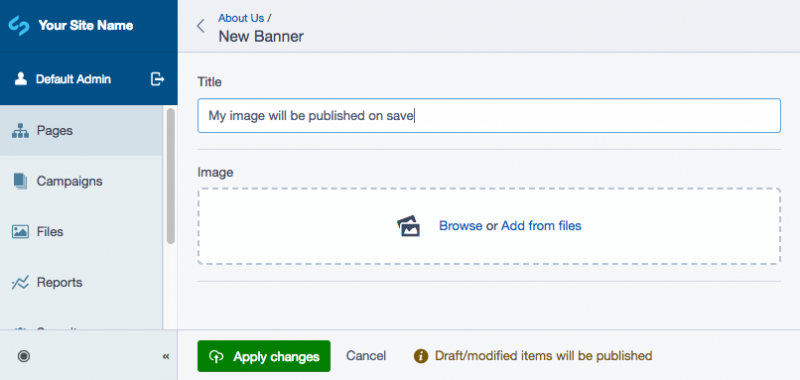Open Your Site Name link
Viewport: 800px width, 380px height.
click(86, 26)
